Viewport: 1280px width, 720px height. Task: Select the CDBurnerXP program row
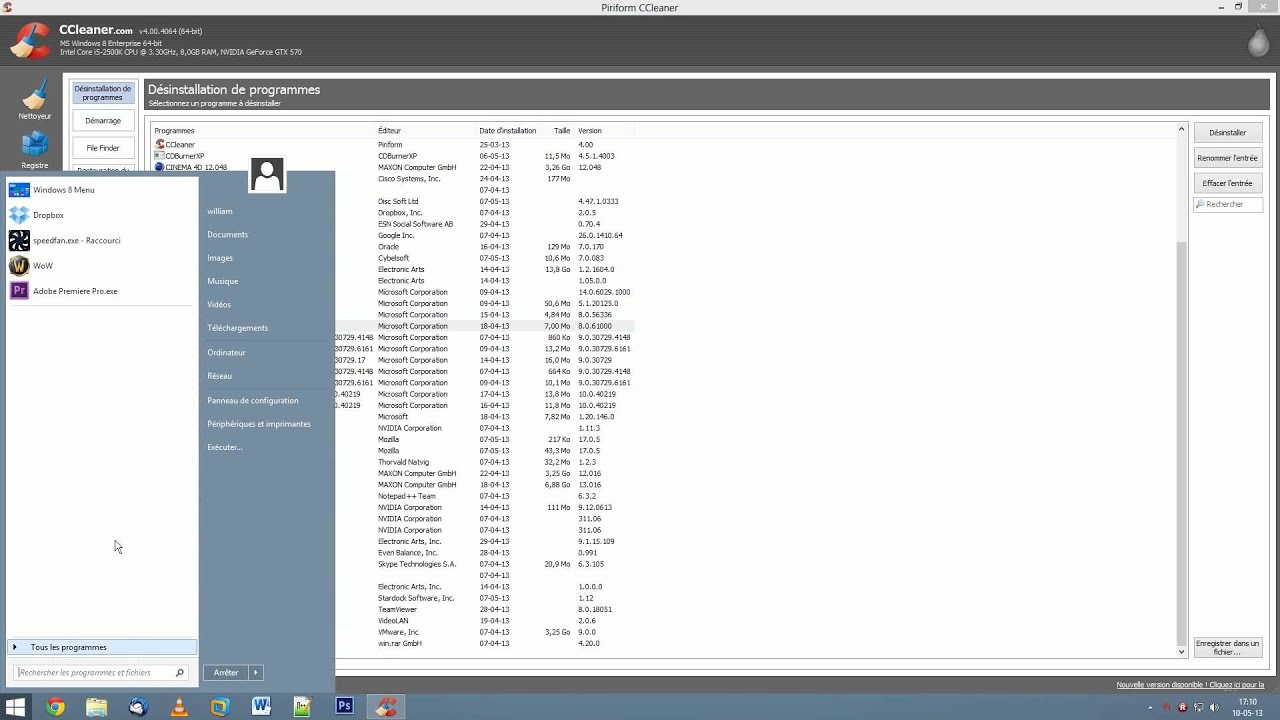click(394, 156)
